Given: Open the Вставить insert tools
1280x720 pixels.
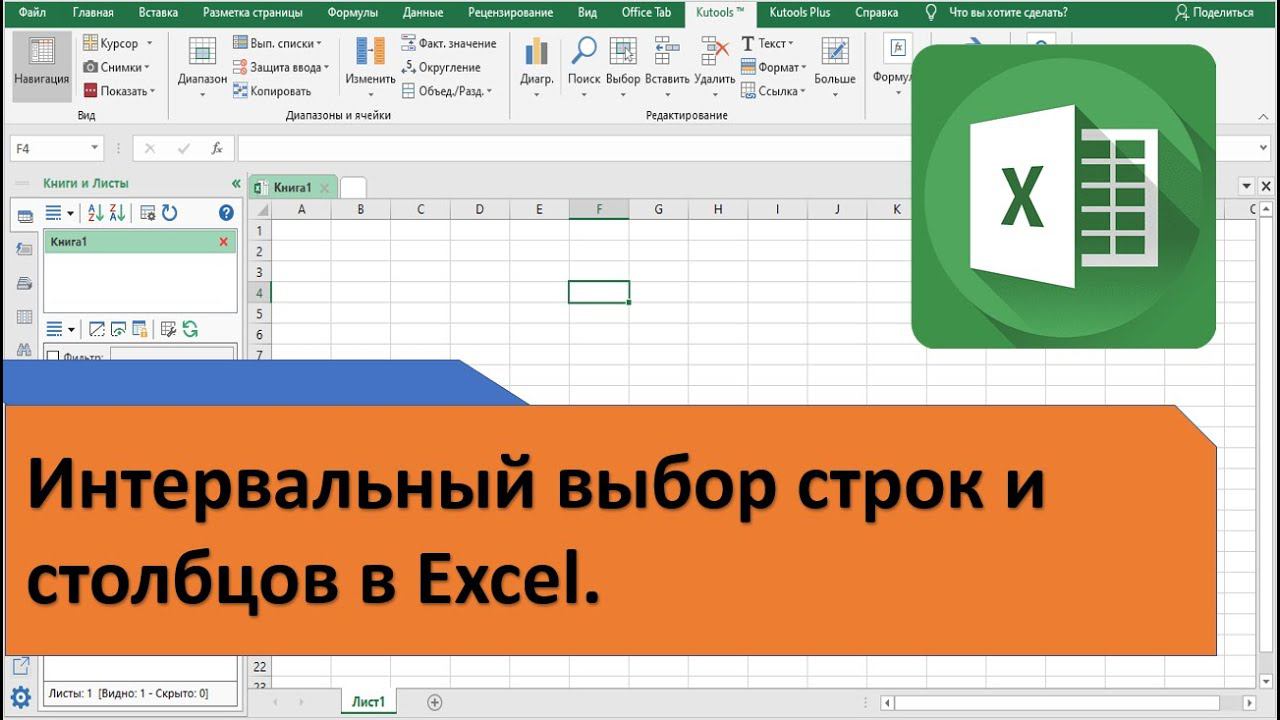Looking at the screenshot, I should click(667, 66).
